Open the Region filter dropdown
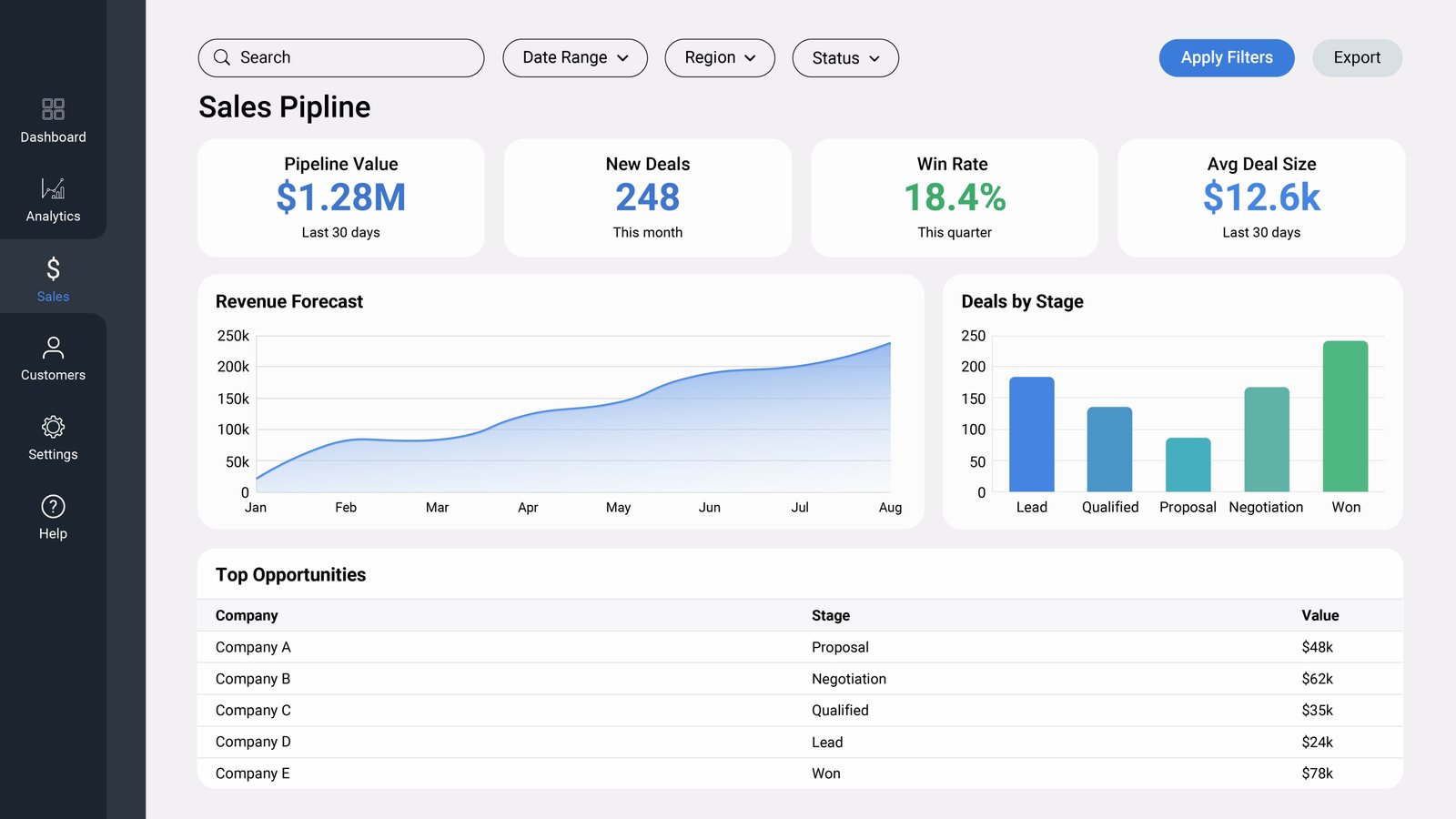1456x819 pixels. [720, 57]
